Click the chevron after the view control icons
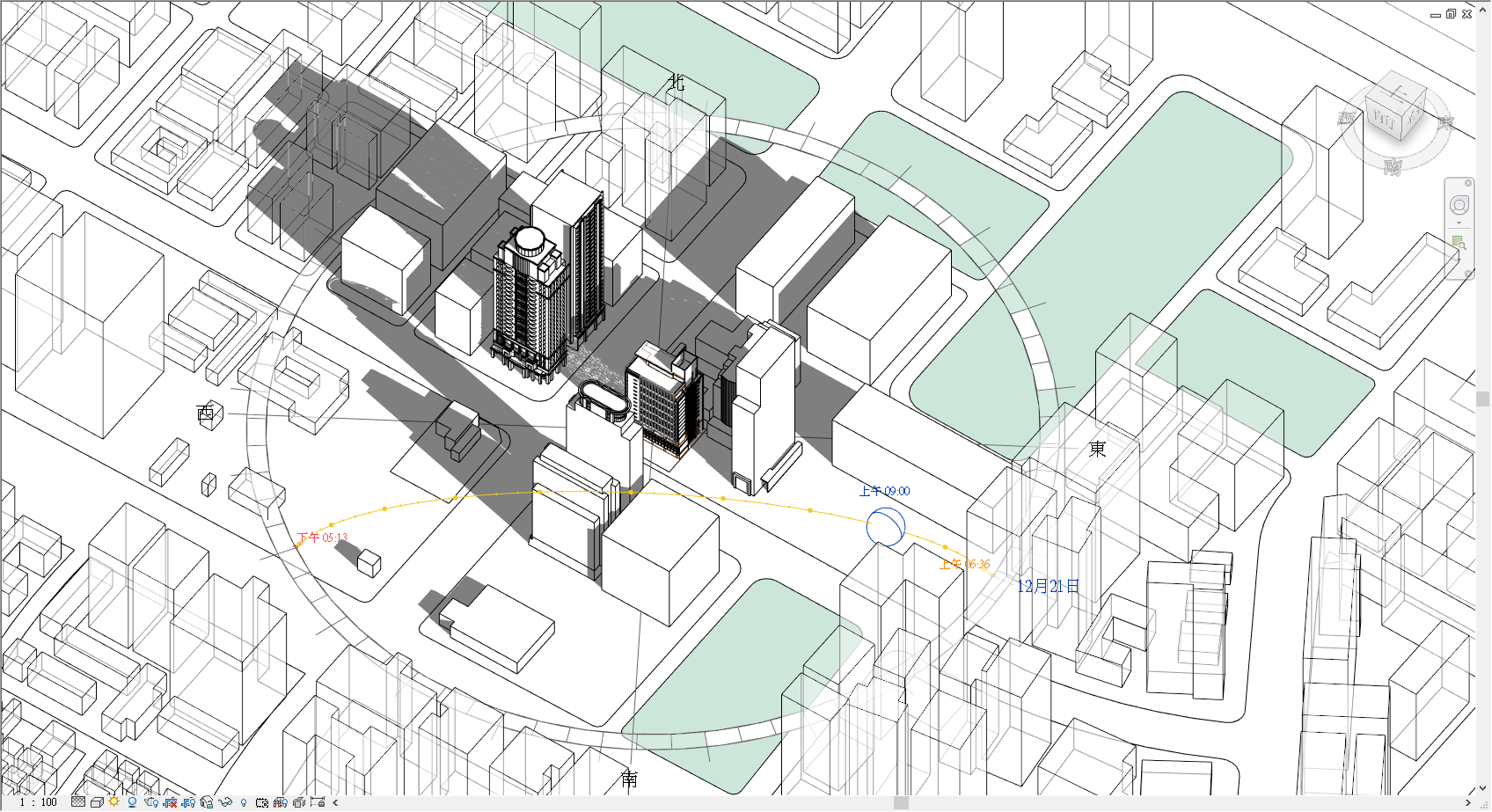1492x812 pixels. pos(335,802)
